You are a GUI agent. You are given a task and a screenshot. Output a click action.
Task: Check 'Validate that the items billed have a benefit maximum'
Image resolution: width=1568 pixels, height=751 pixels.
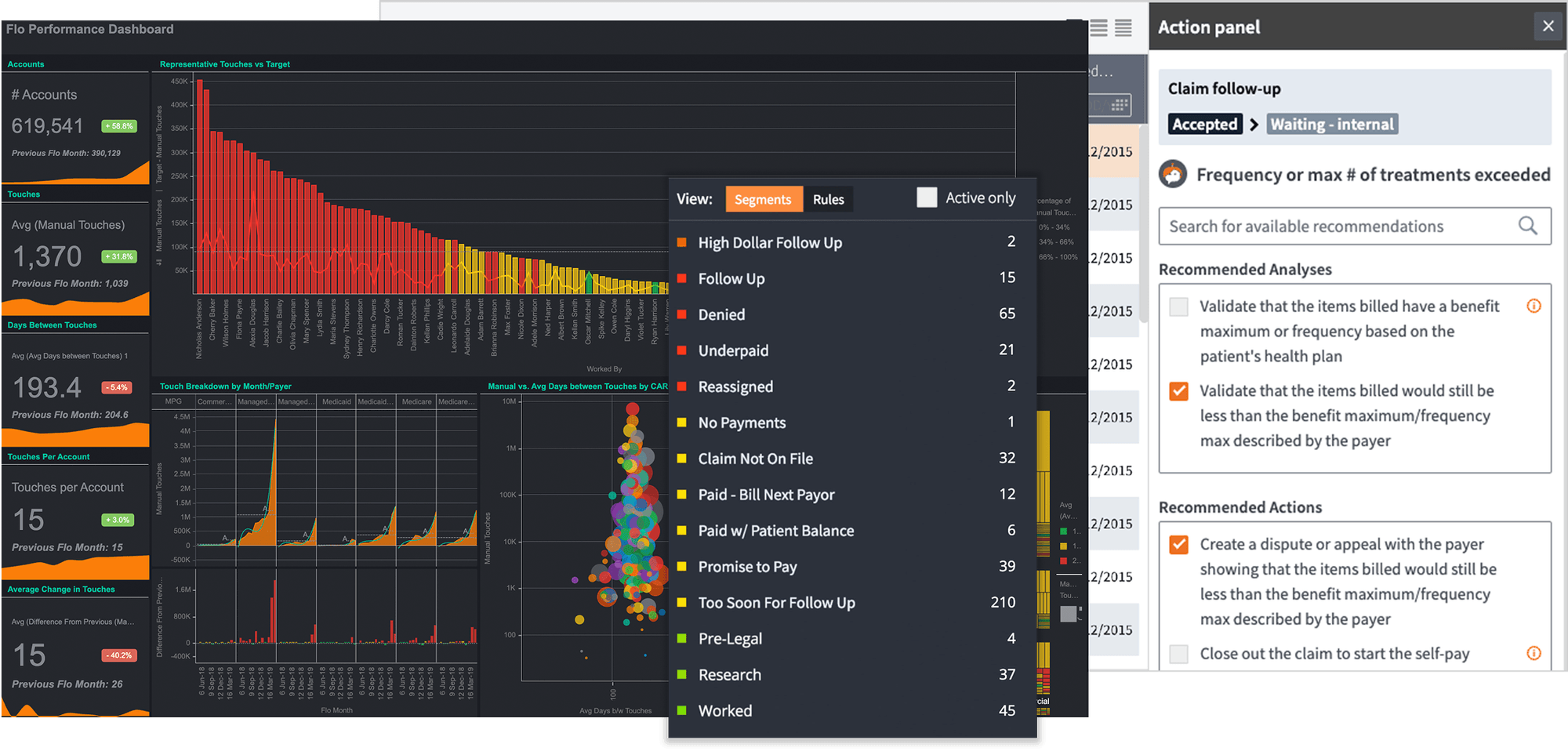1178,307
